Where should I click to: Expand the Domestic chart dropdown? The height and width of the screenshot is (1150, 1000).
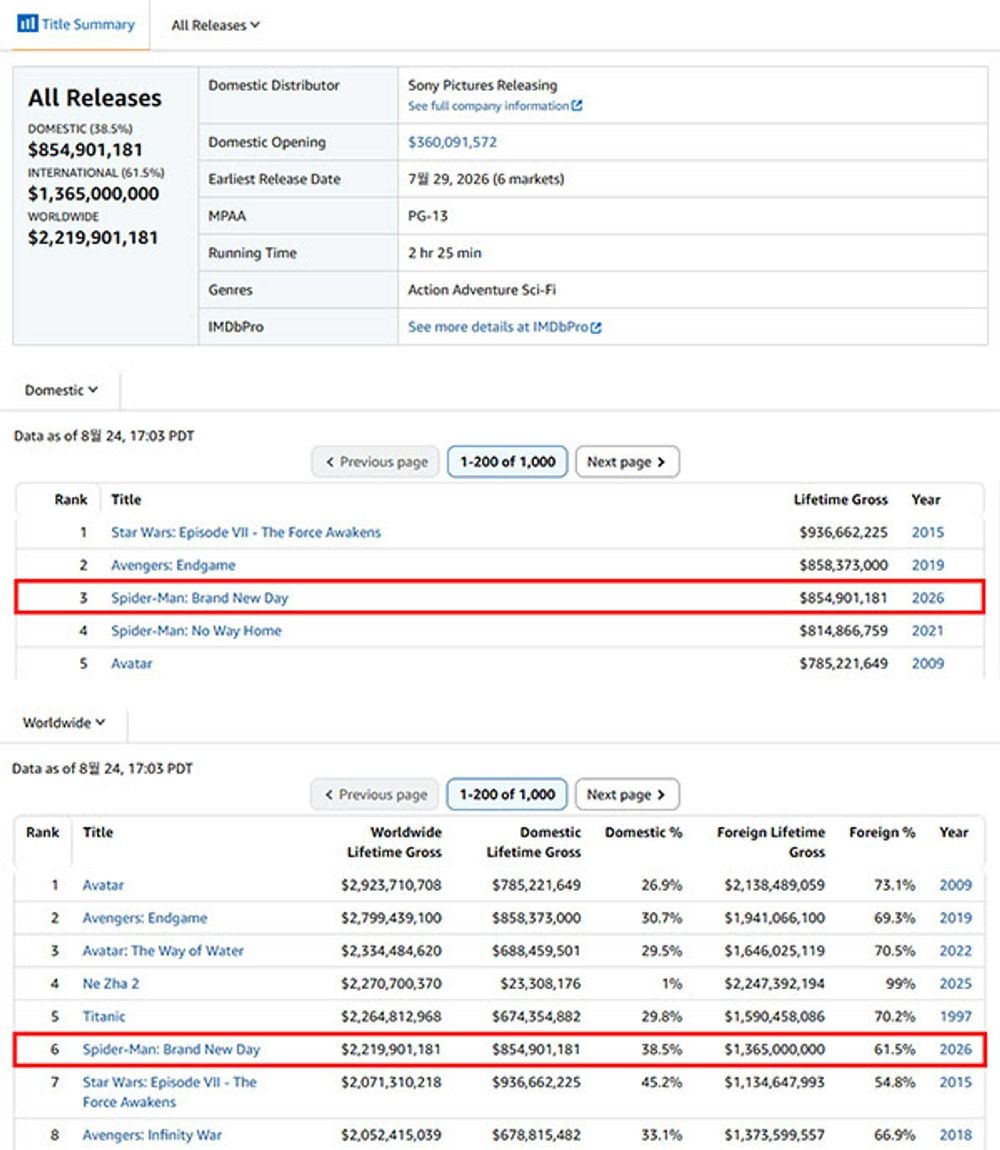(61, 390)
